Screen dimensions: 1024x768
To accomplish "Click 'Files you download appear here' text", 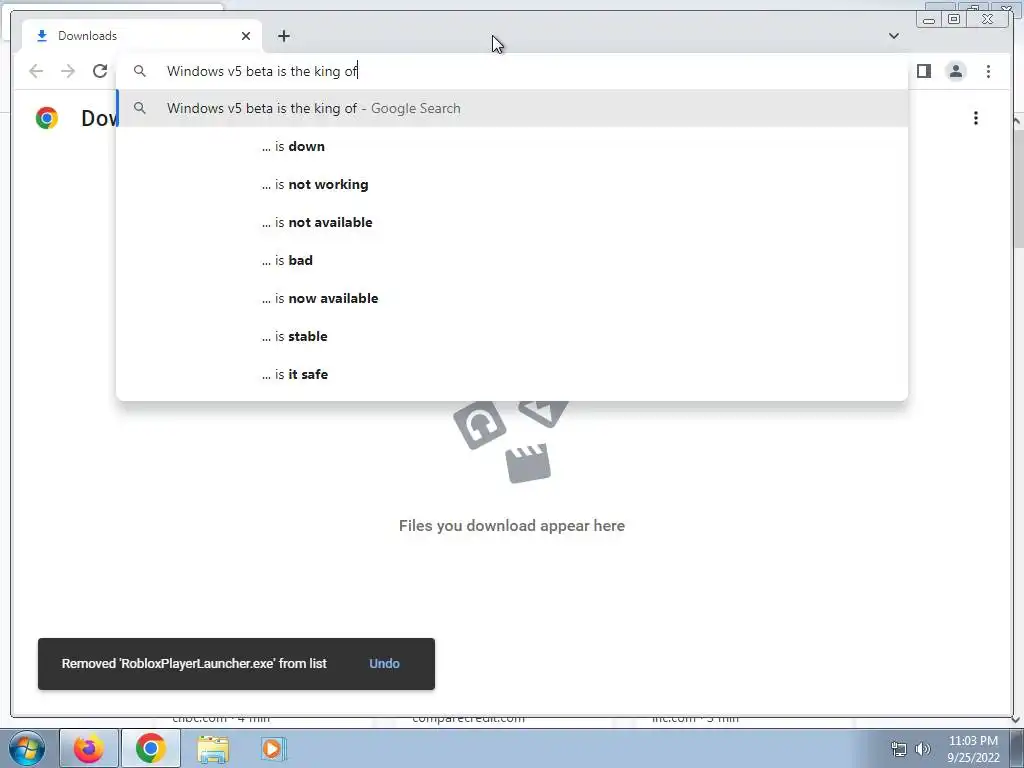I will tap(512, 526).
